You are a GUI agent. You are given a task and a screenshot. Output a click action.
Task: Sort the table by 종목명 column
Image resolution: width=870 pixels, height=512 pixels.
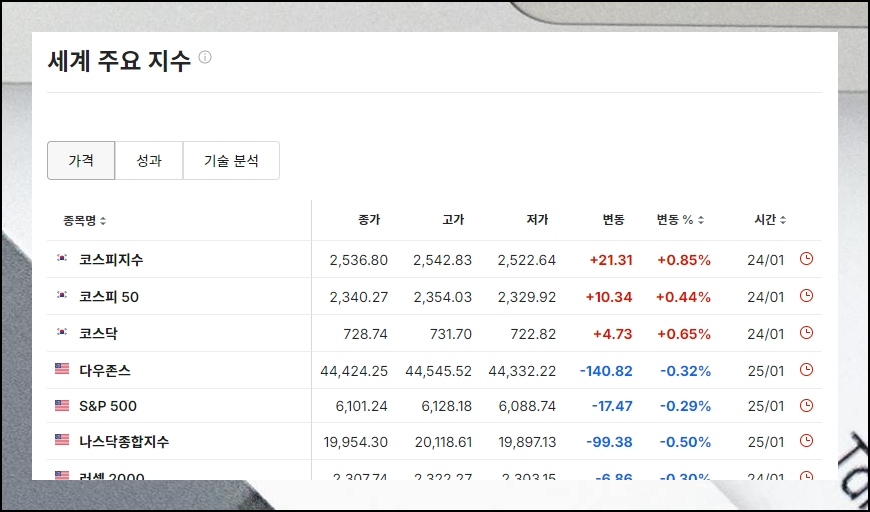(84, 220)
